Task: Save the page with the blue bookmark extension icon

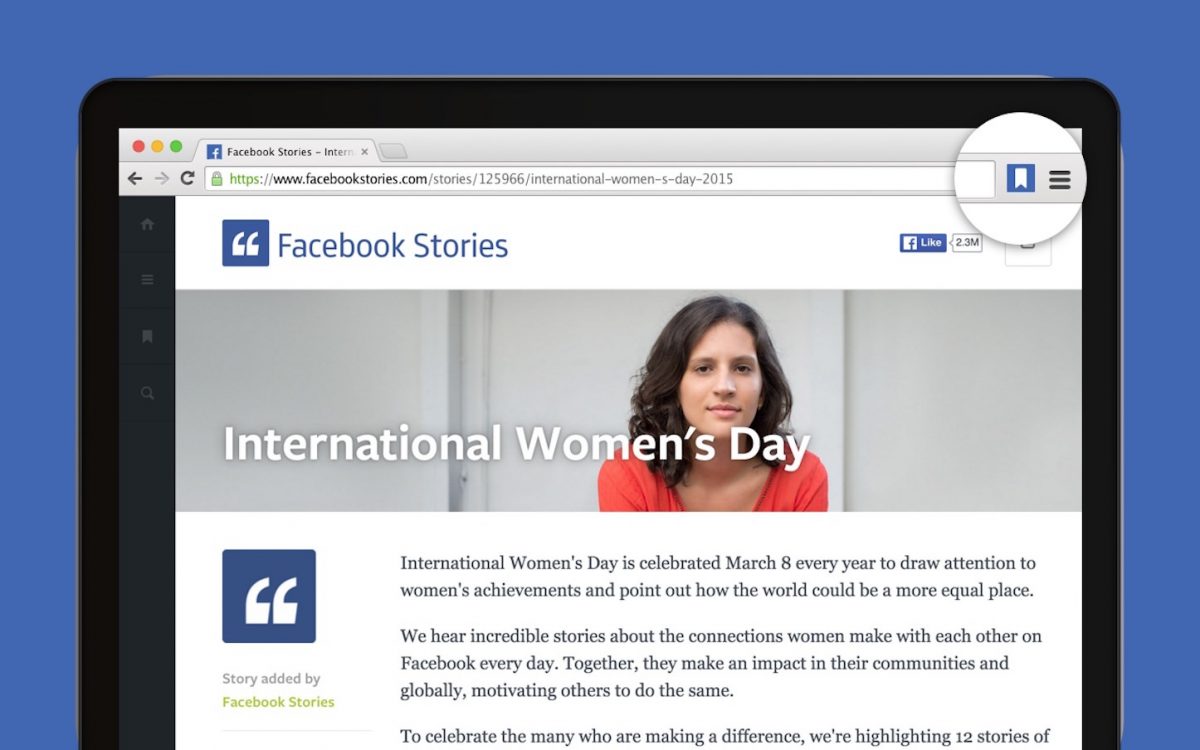Action: click(1021, 179)
